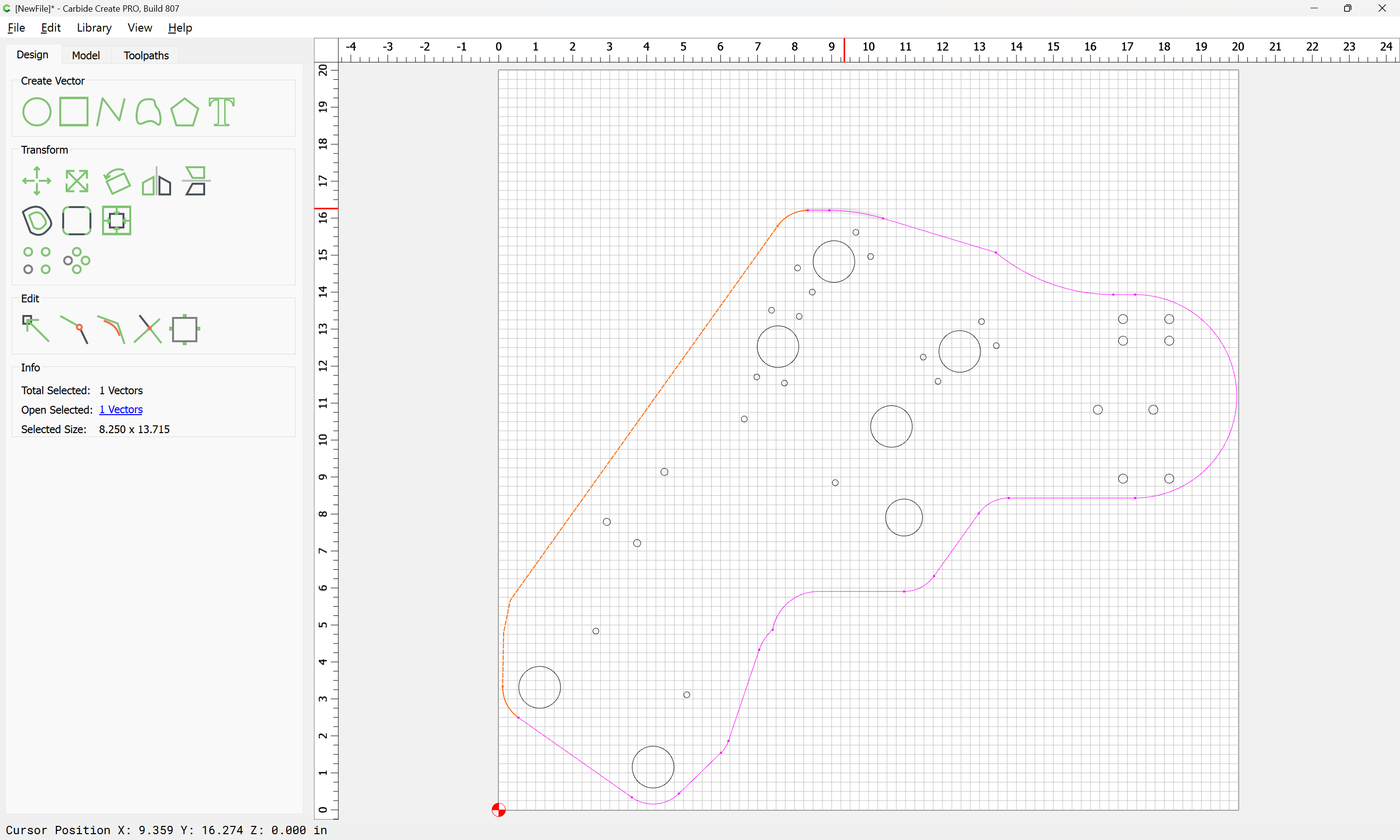Open the Edit bounding box tool
Image resolution: width=1400 pixels, height=840 pixels.
184,329
